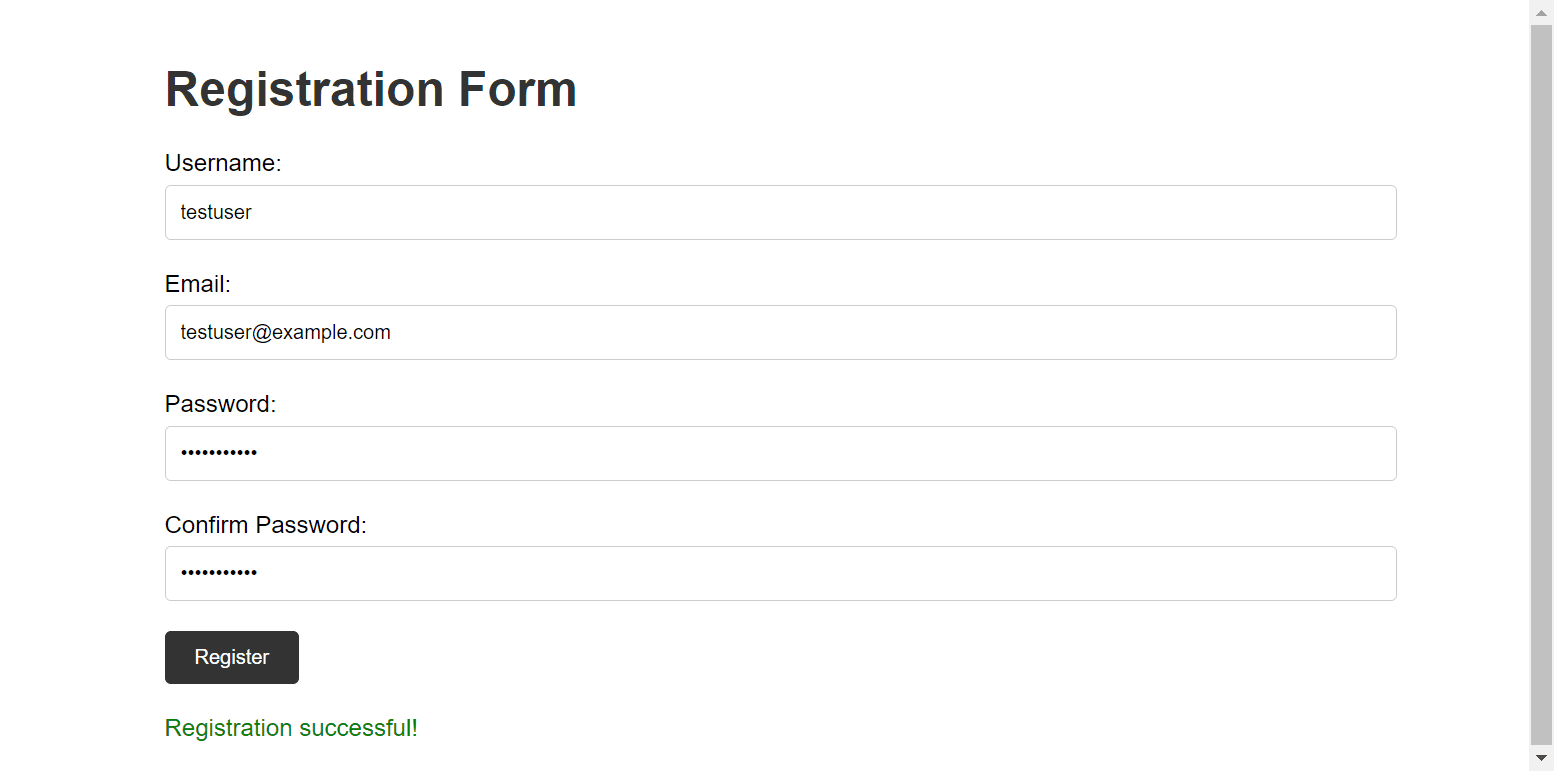
Task: Click the green Registration successful message
Action: [291, 728]
